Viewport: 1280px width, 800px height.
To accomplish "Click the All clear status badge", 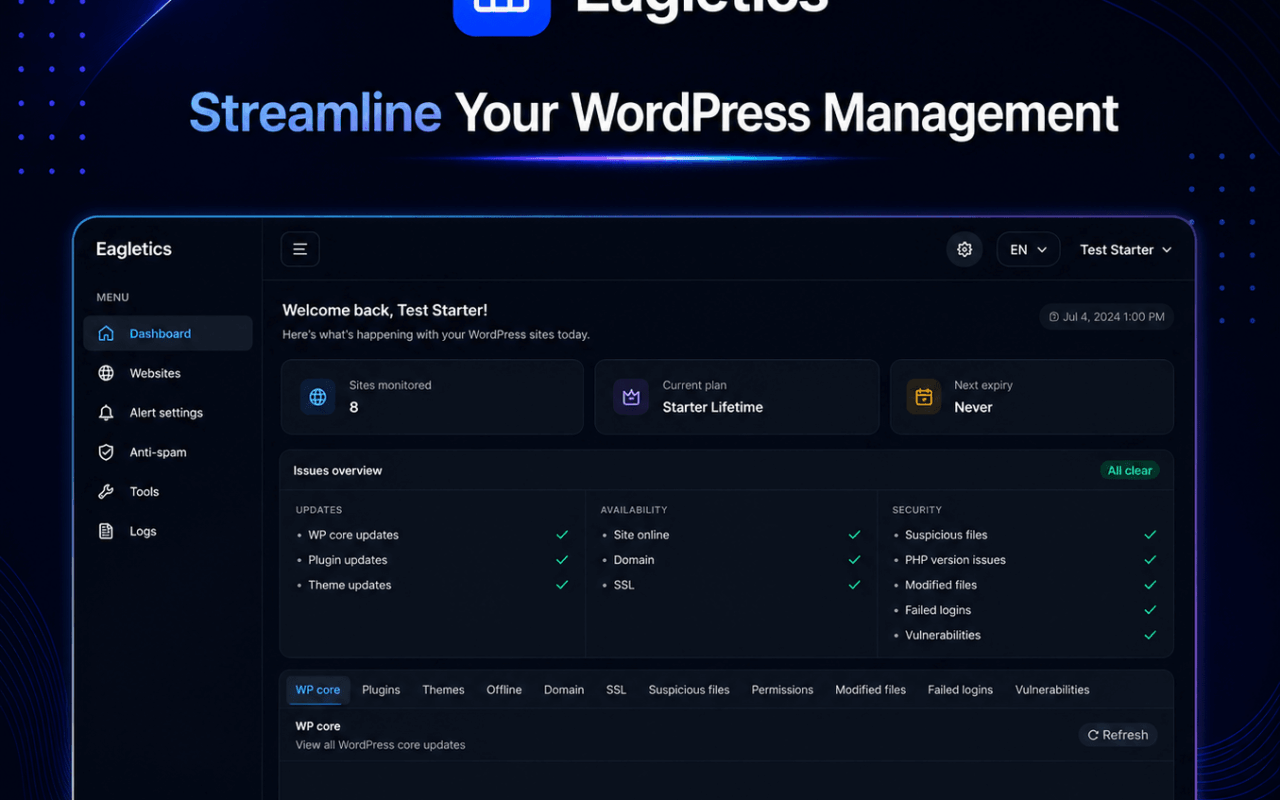I will (1130, 470).
